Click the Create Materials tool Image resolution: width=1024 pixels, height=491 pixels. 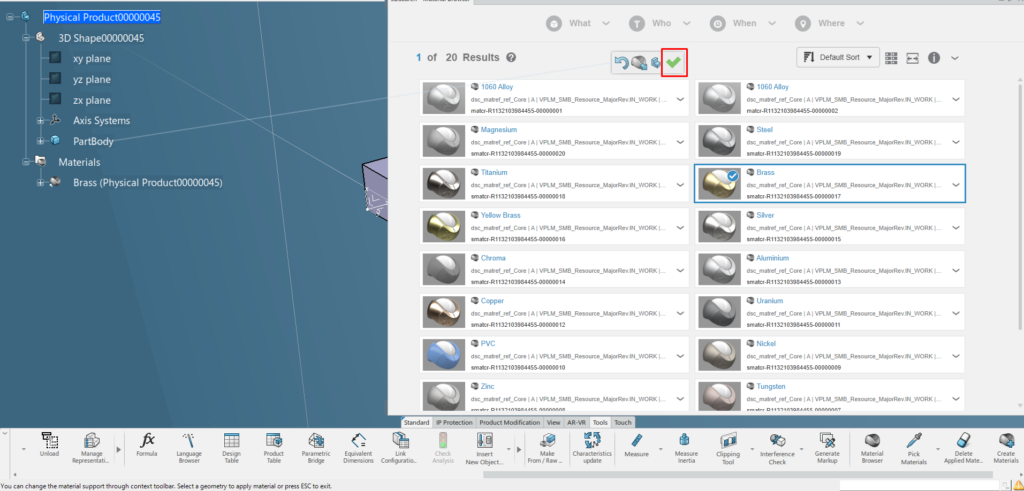pyautogui.click(x=1006, y=447)
